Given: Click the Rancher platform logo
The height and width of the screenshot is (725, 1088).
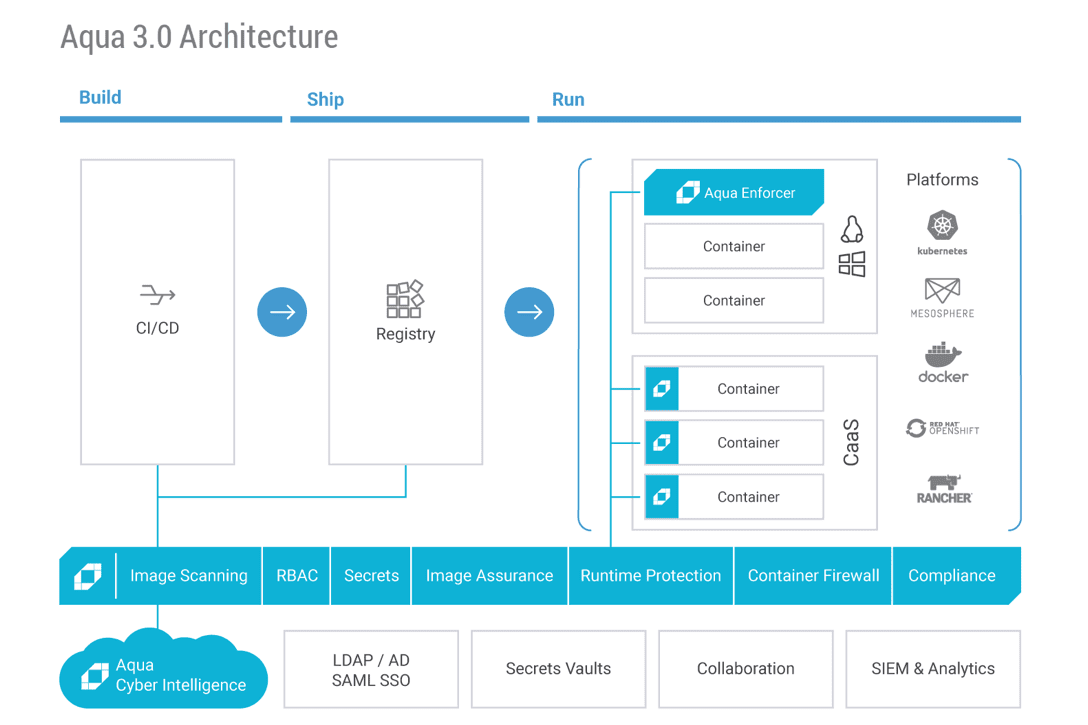Looking at the screenshot, I should (x=943, y=489).
